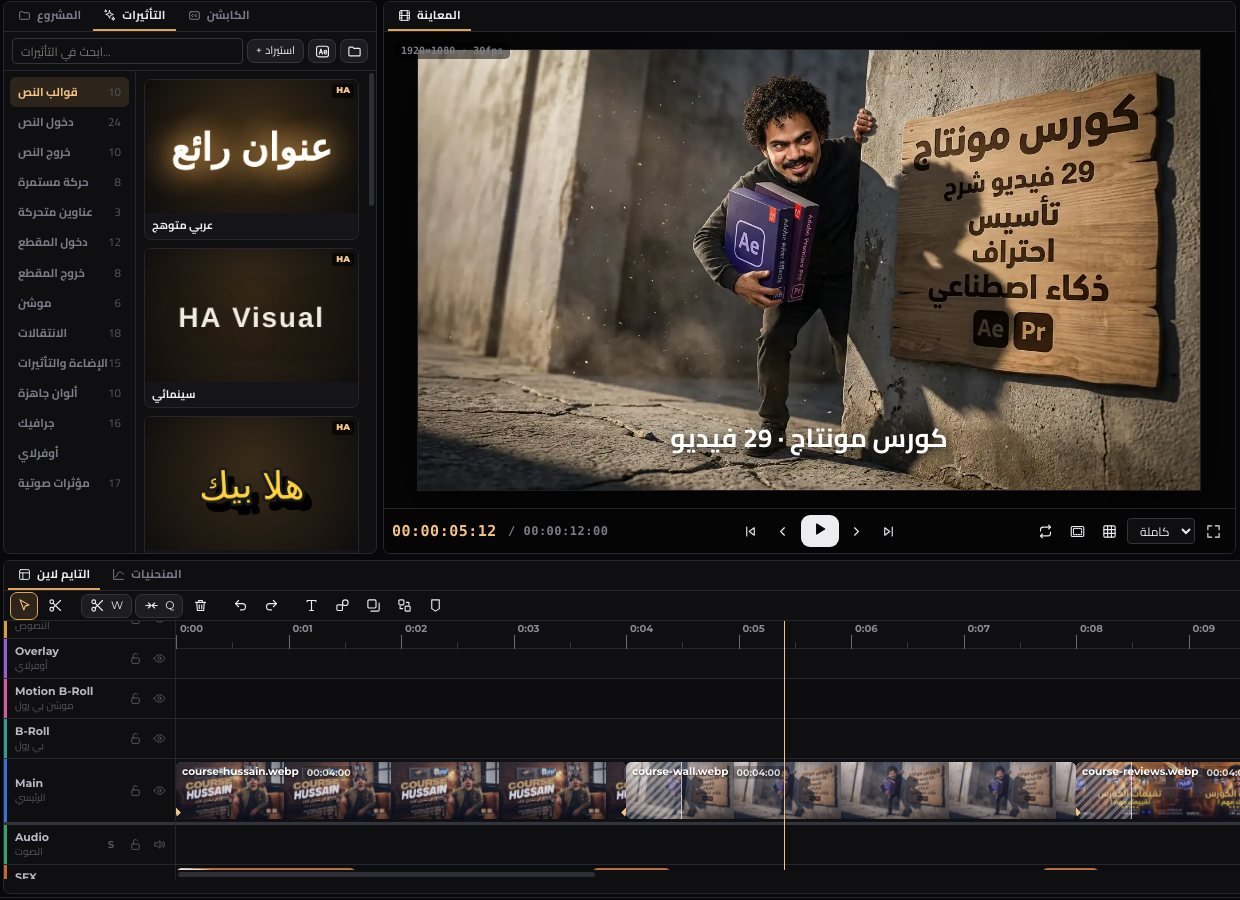Select the ألوان جاهزة category
1240x900 pixels.
[69, 393]
